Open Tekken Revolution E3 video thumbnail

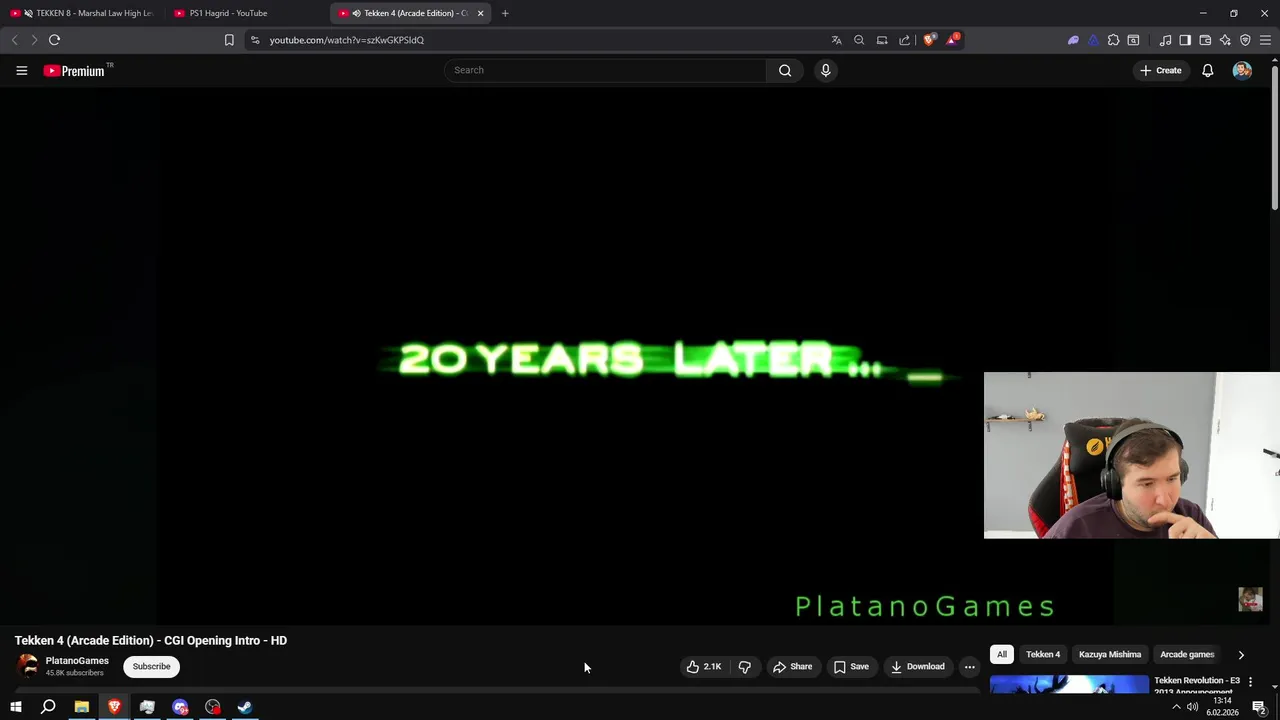pos(1069,684)
